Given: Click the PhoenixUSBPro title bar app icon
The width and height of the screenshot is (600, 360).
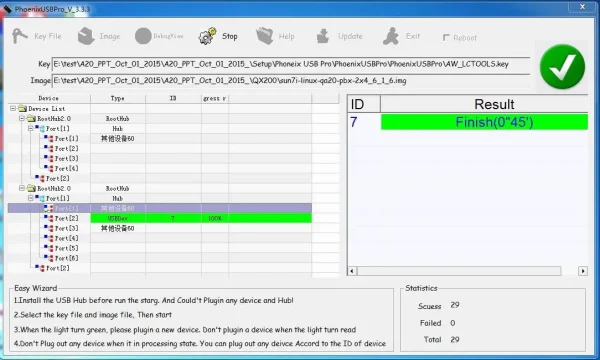Looking at the screenshot, I should [x=8, y=8].
